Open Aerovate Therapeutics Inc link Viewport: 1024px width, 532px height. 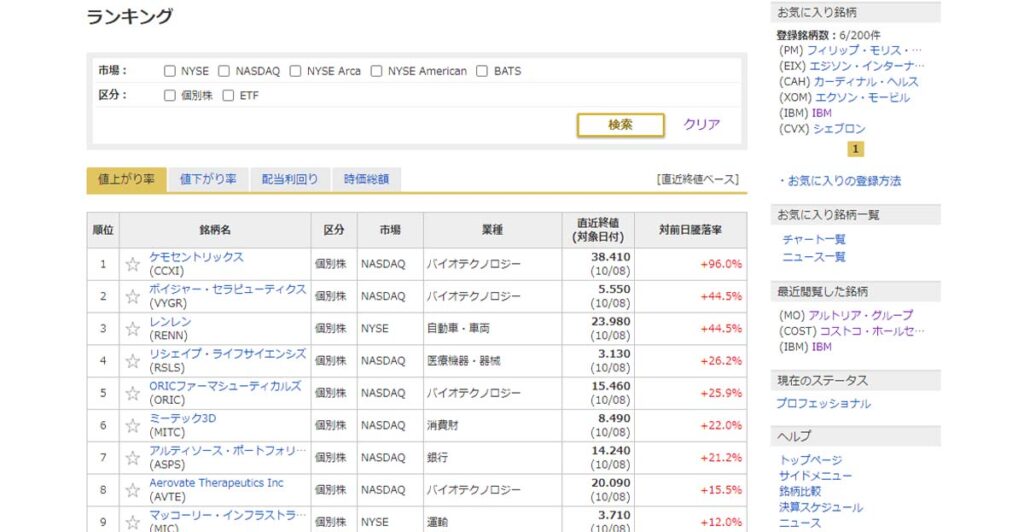tap(216, 483)
